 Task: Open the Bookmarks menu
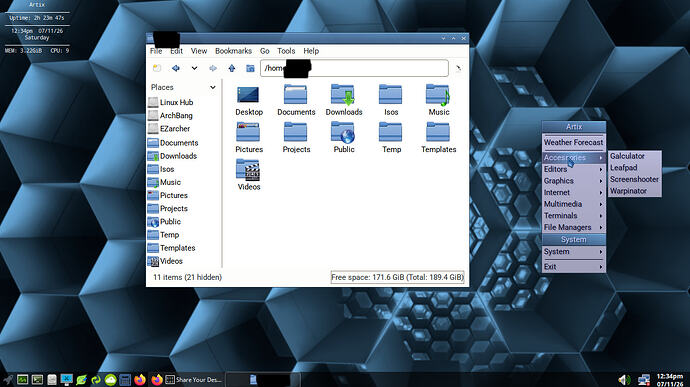click(x=233, y=51)
